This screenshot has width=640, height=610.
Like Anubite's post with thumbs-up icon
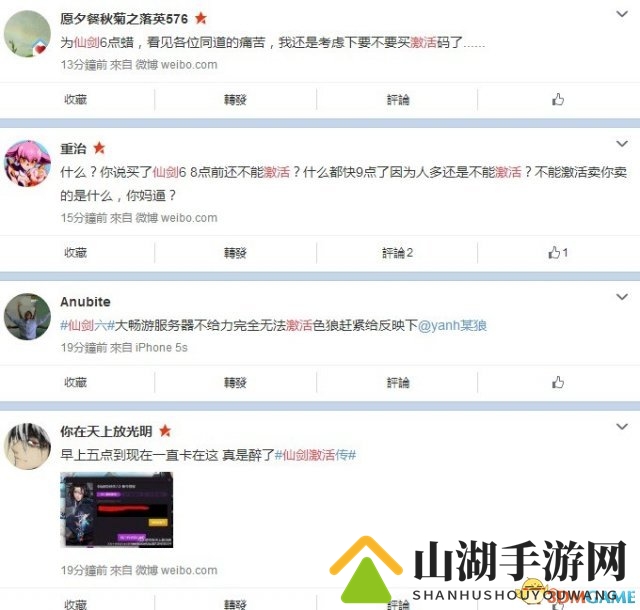558,383
